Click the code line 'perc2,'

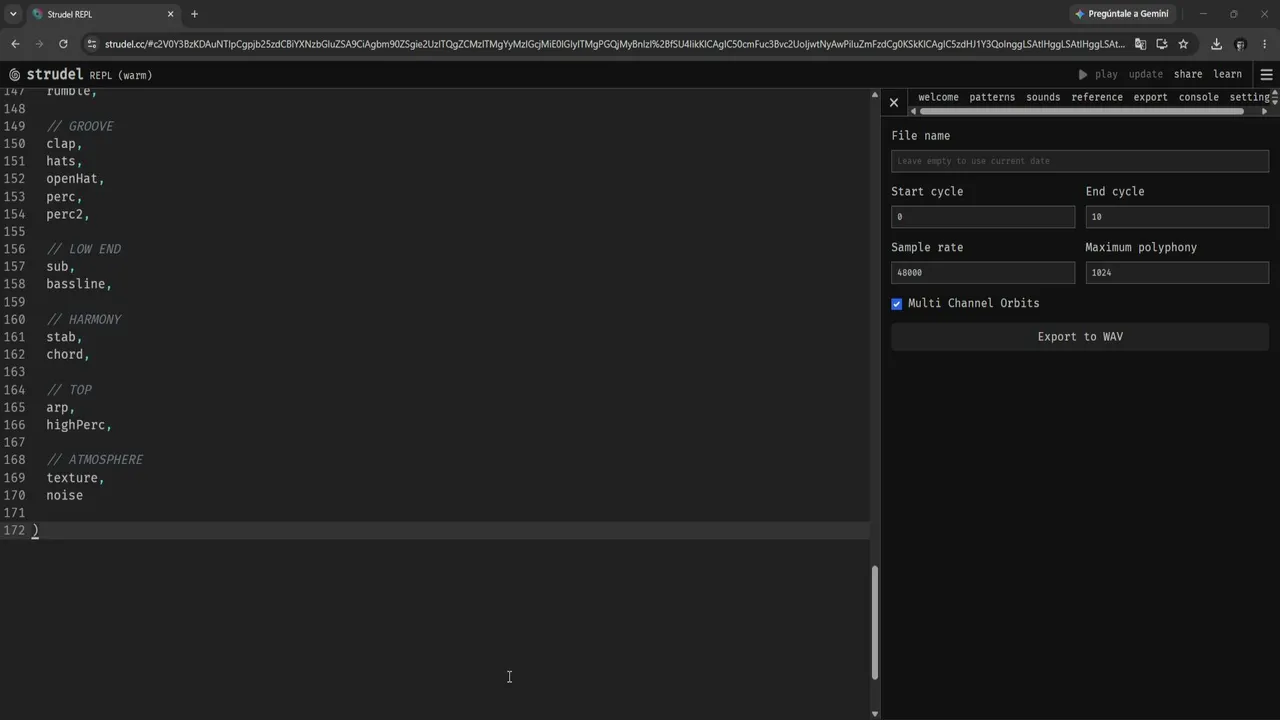(68, 214)
